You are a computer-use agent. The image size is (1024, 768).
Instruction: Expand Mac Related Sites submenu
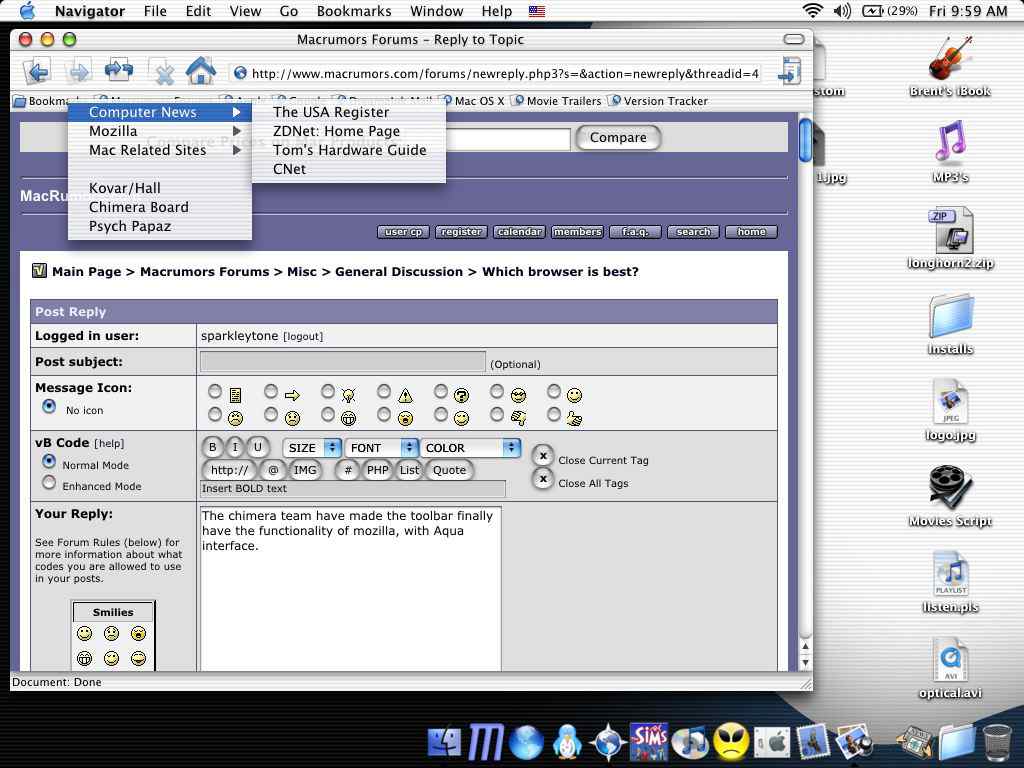point(160,150)
